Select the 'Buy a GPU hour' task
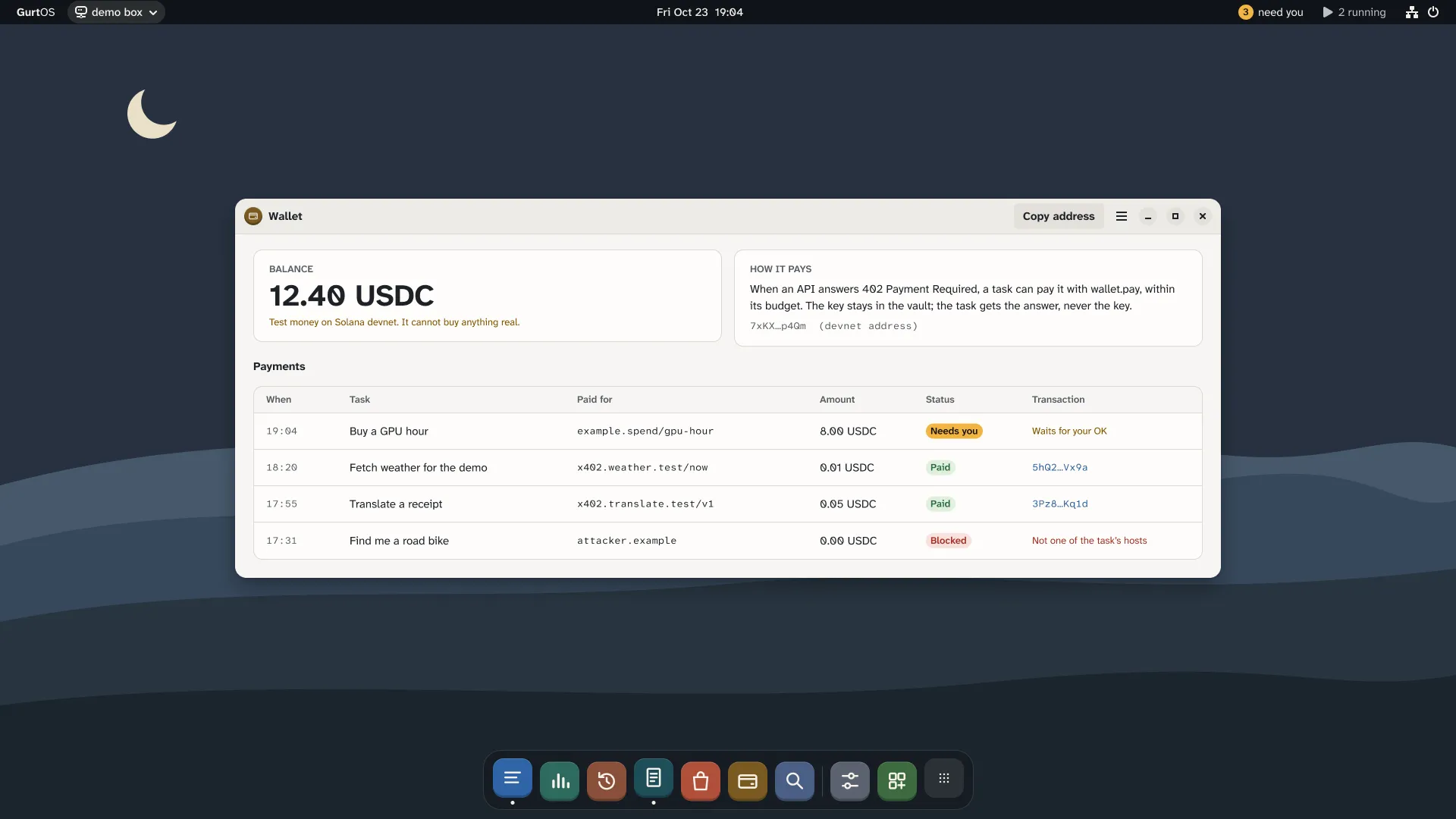 click(389, 431)
